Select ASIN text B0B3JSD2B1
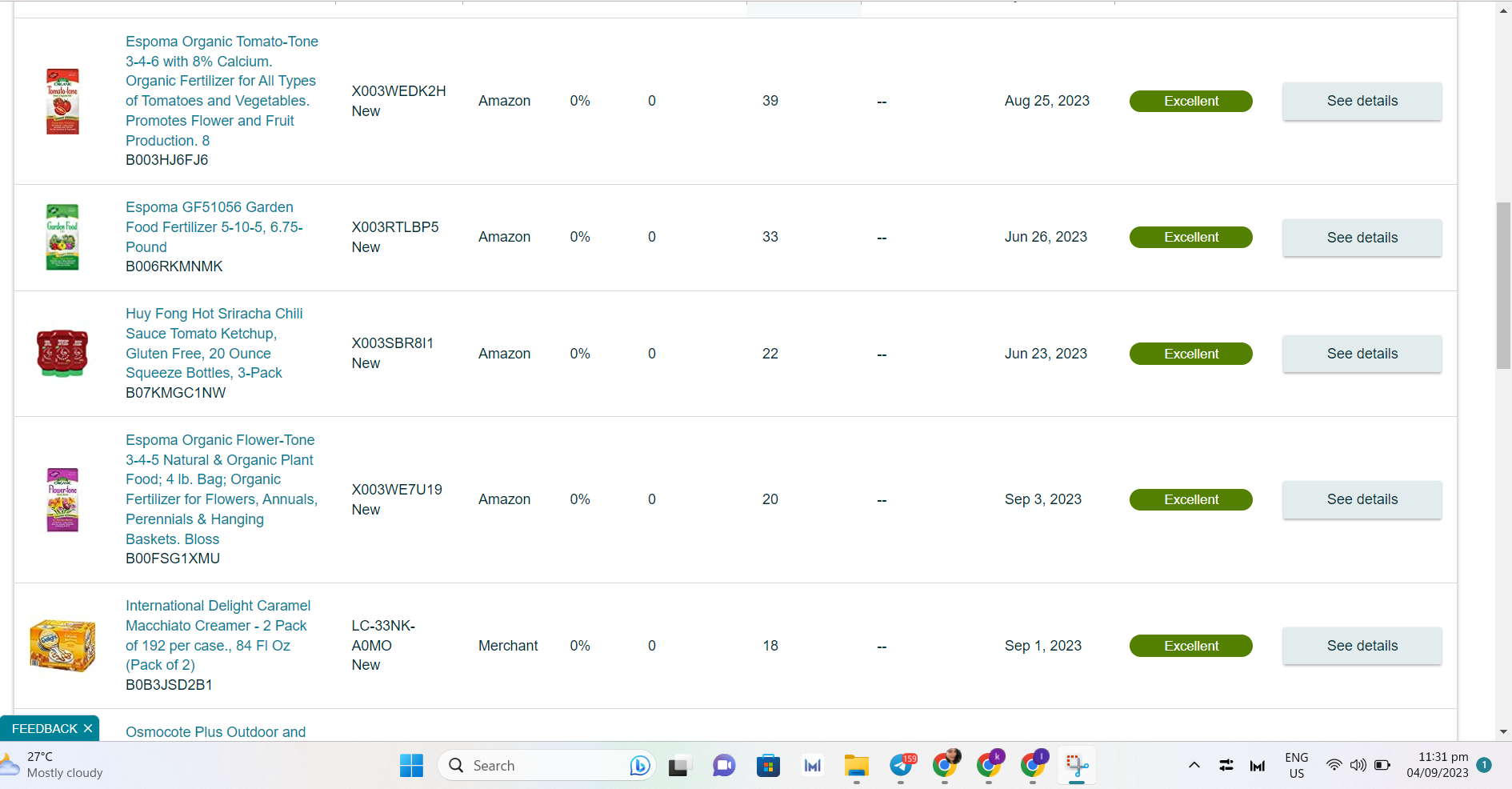Viewport: 1512px width, 789px height. (169, 685)
